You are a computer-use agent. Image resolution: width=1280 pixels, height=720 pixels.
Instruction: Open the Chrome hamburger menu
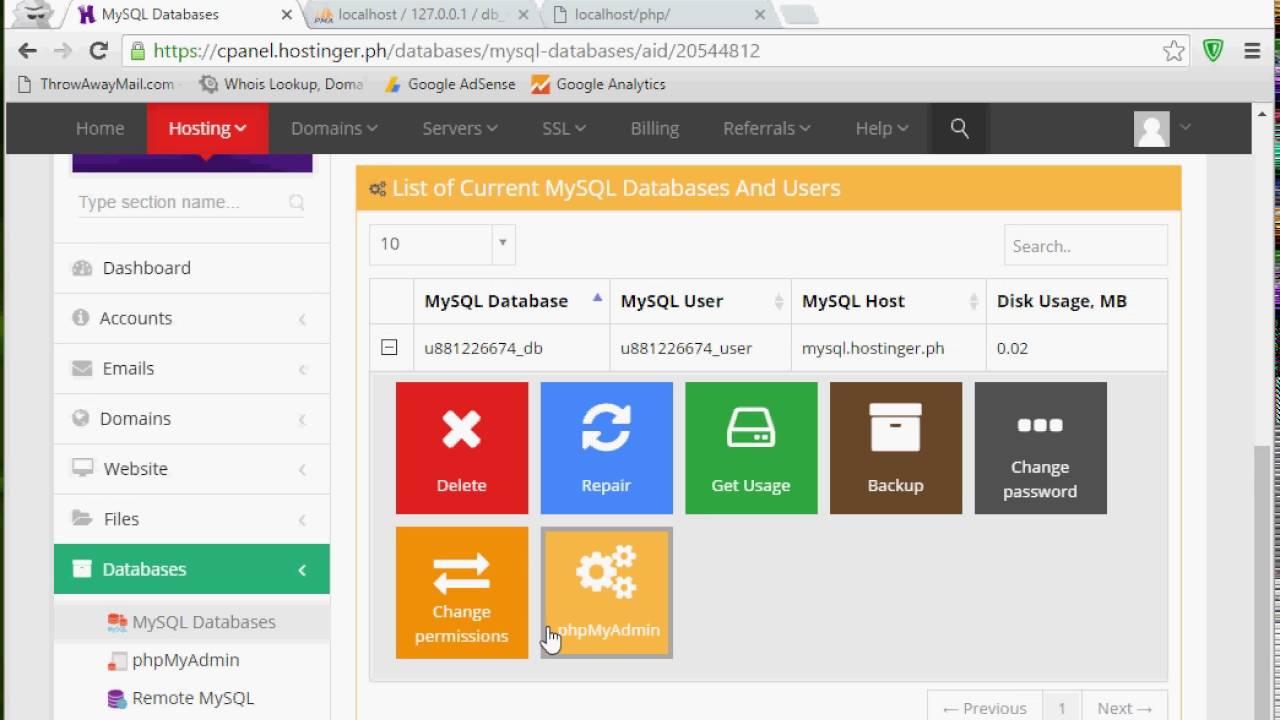(x=1252, y=51)
